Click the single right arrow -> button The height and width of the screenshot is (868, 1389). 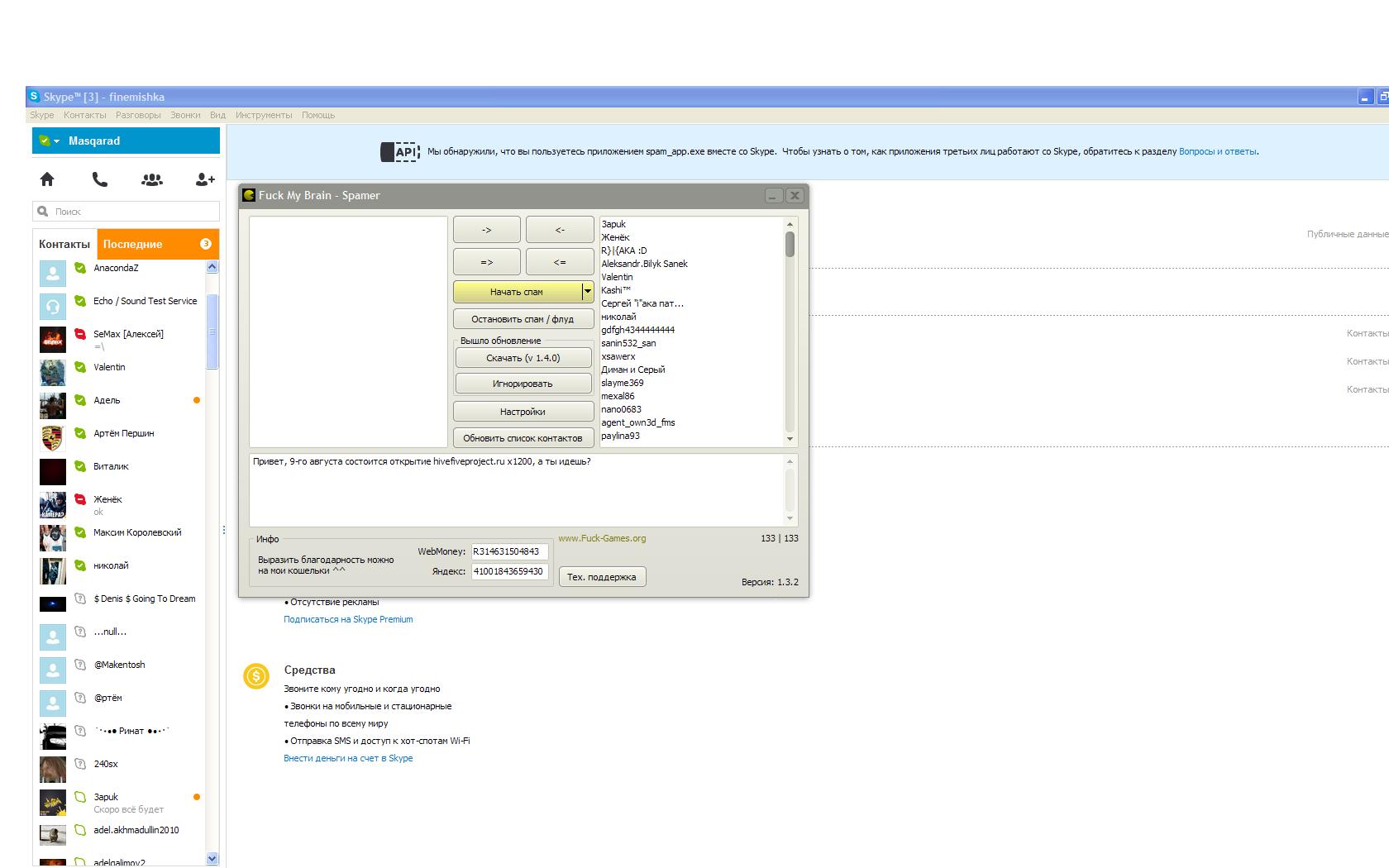pyautogui.click(x=487, y=230)
